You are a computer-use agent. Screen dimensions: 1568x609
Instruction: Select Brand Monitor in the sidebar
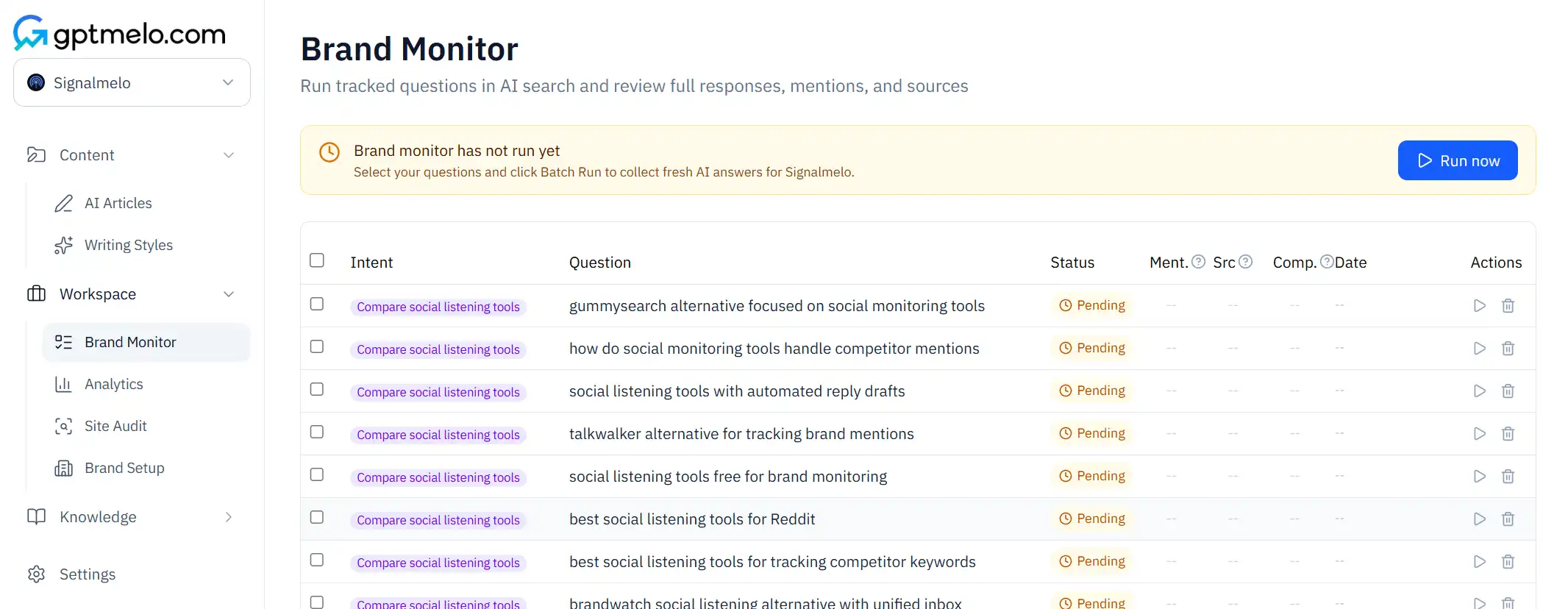146,342
